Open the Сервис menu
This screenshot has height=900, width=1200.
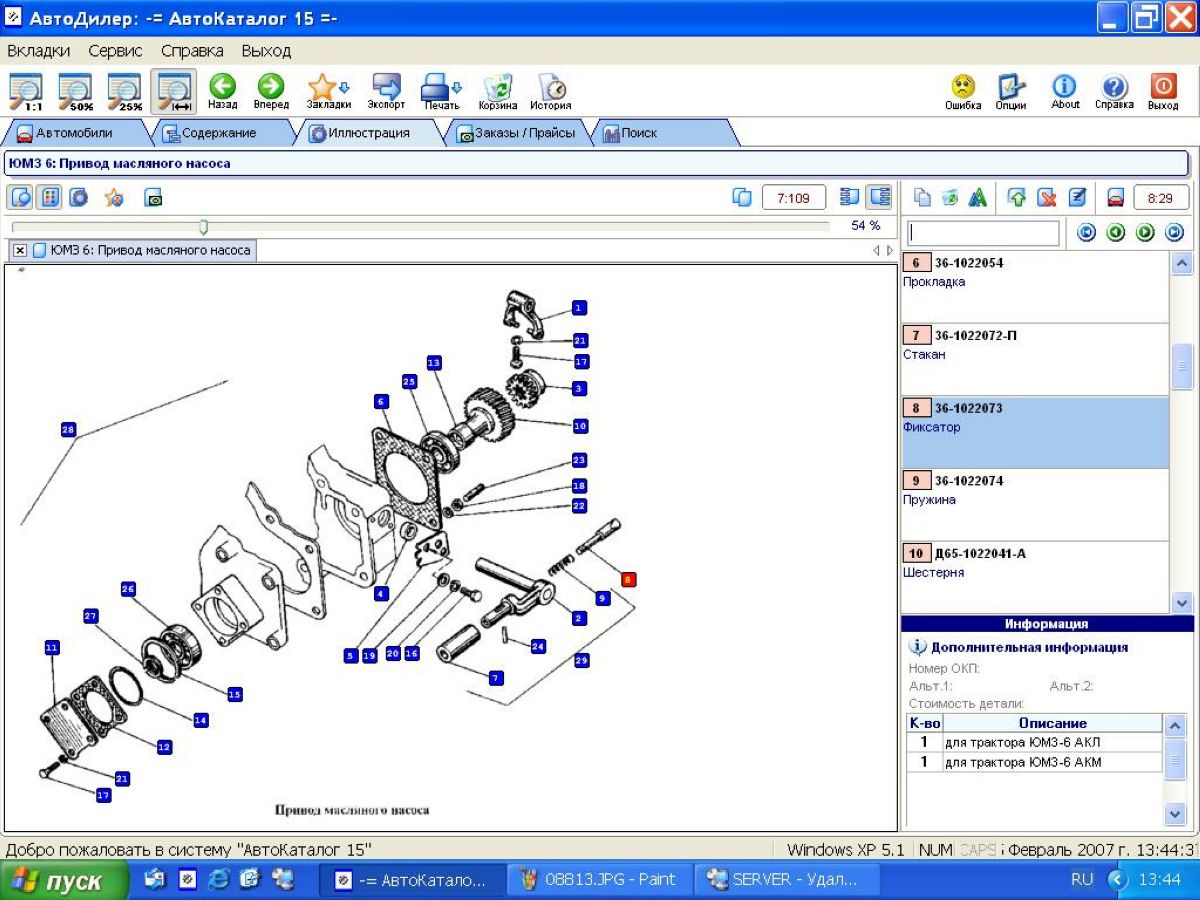[115, 50]
